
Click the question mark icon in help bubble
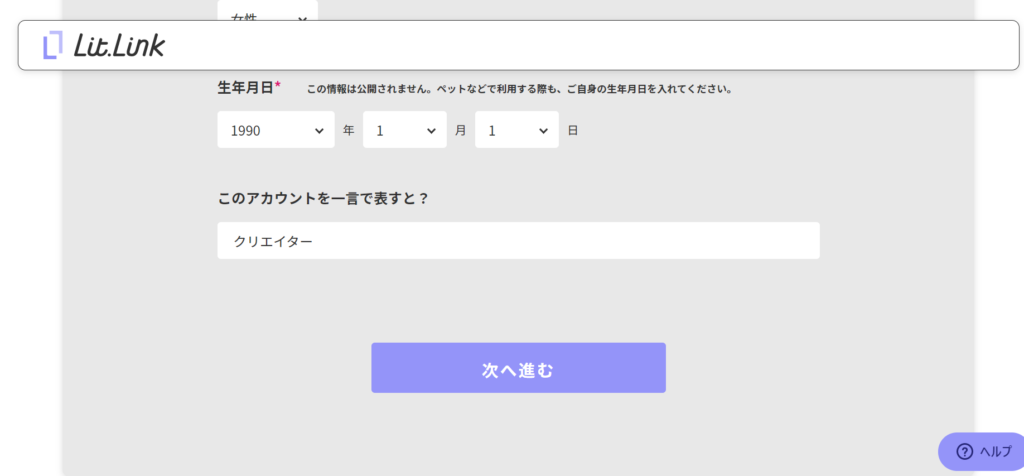click(x=964, y=451)
